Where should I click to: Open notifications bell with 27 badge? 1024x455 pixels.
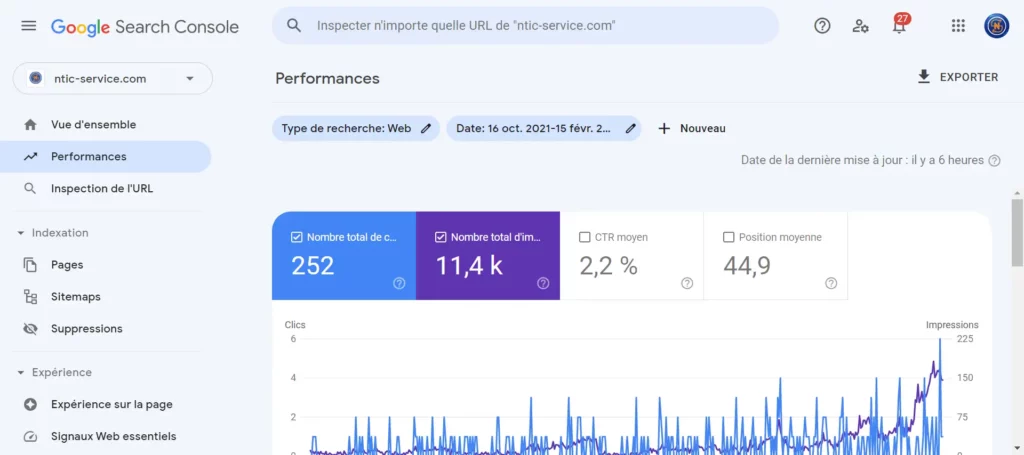[899, 26]
